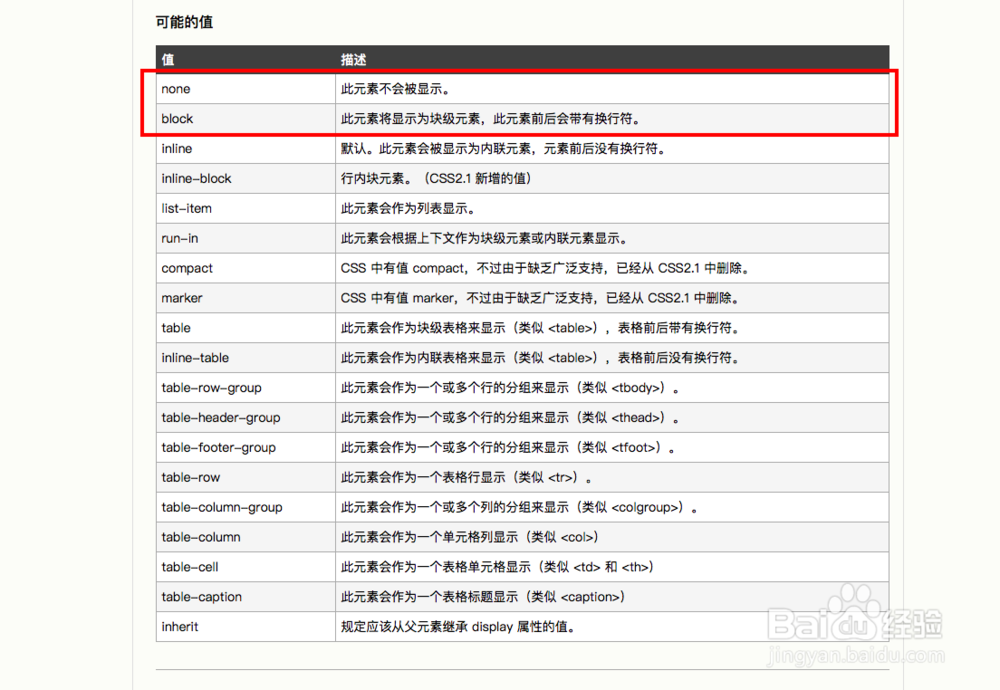The width and height of the screenshot is (1000, 690).
Task: Select the 'list-item' value cell
Action: (246, 209)
